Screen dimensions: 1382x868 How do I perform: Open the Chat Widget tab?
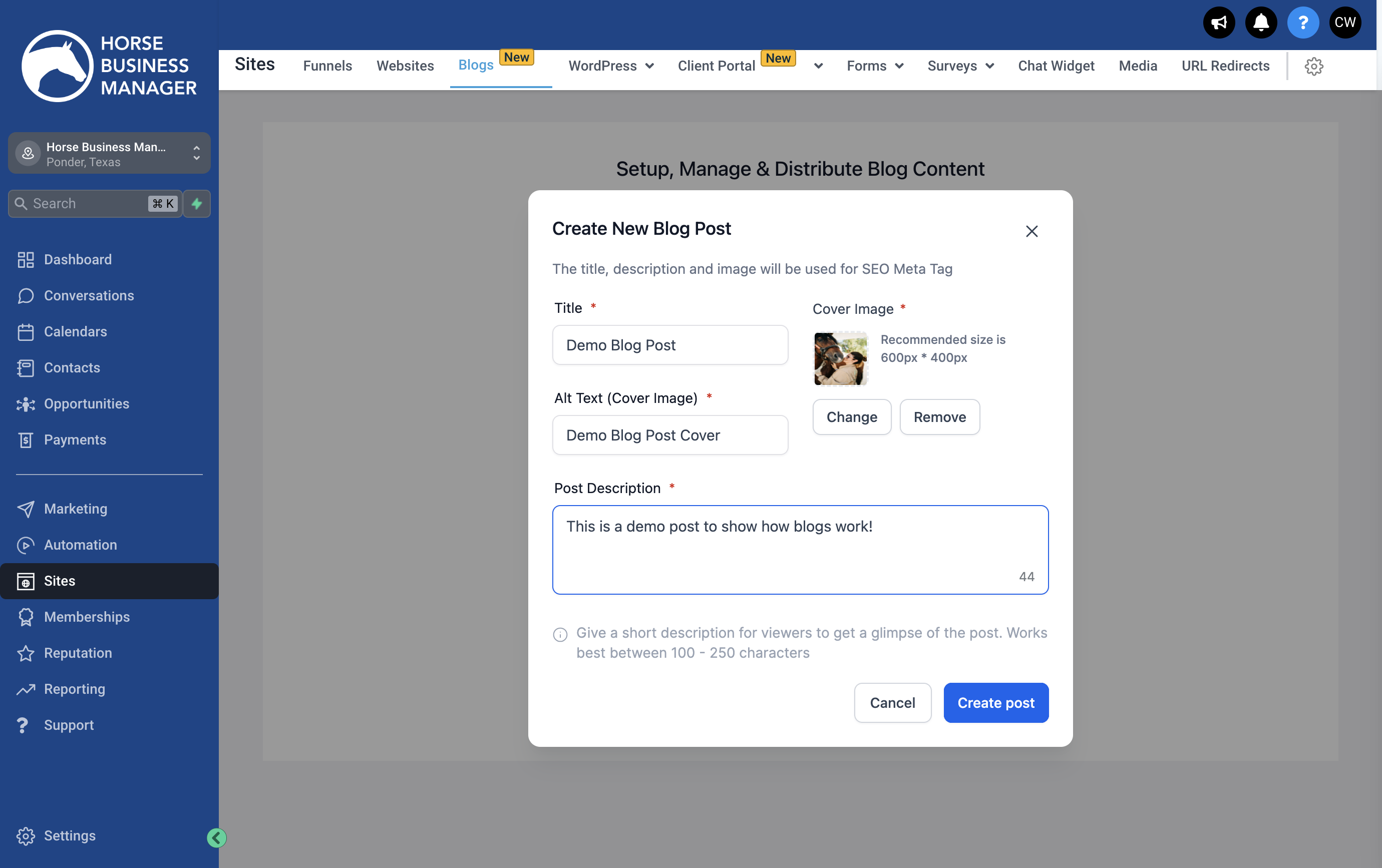click(1056, 66)
